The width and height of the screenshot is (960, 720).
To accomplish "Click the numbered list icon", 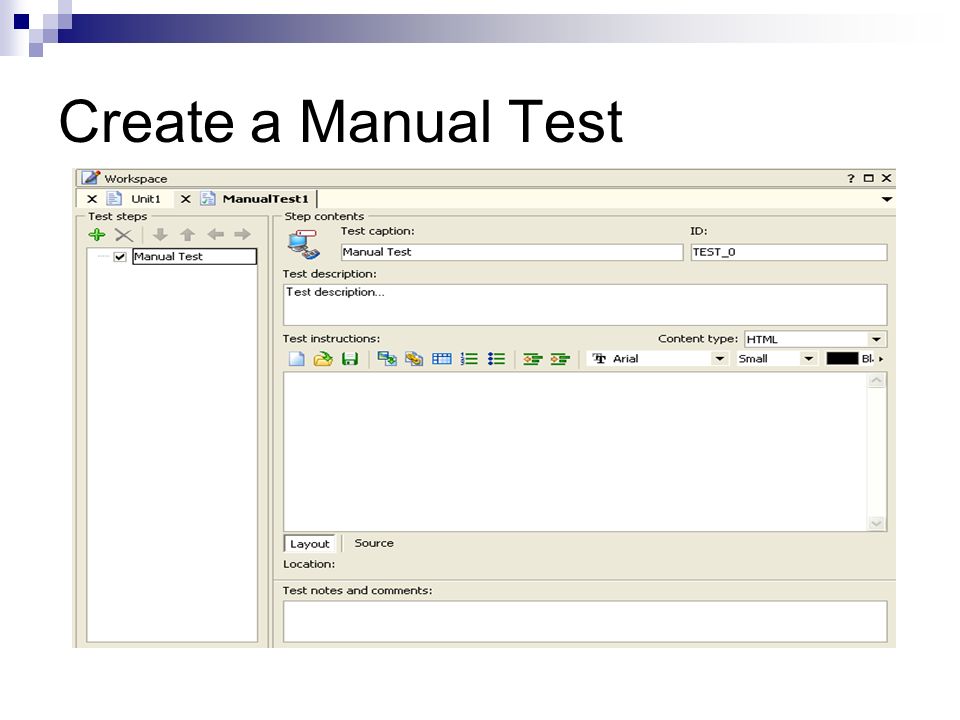I will pyautogui.click(x=469, y=359).
